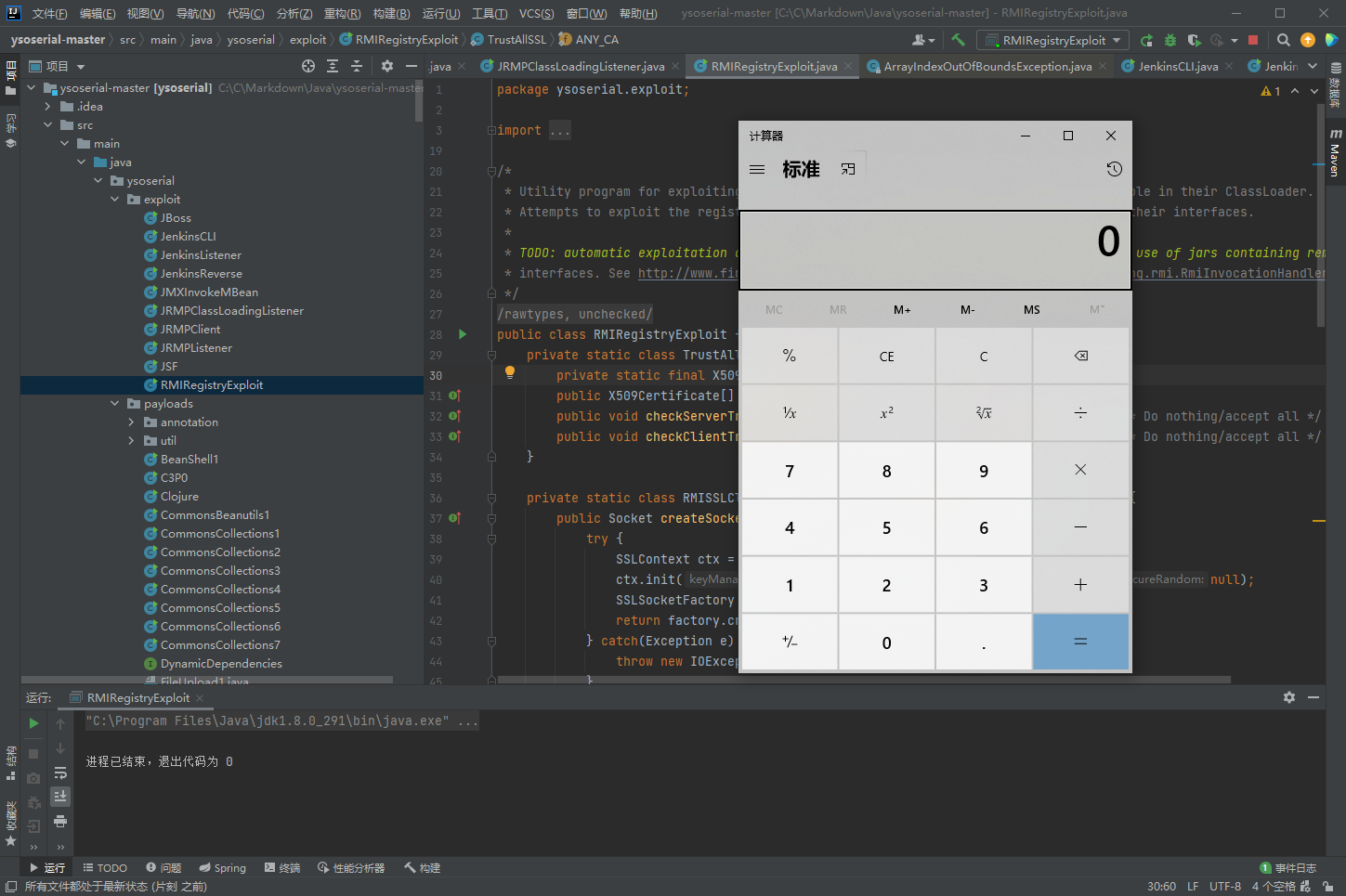This screenshot has height=896, width=1346.
Task: Open the profiler run options dropdown arrow
Action: pyautogui.click(x=1235, y=40)
